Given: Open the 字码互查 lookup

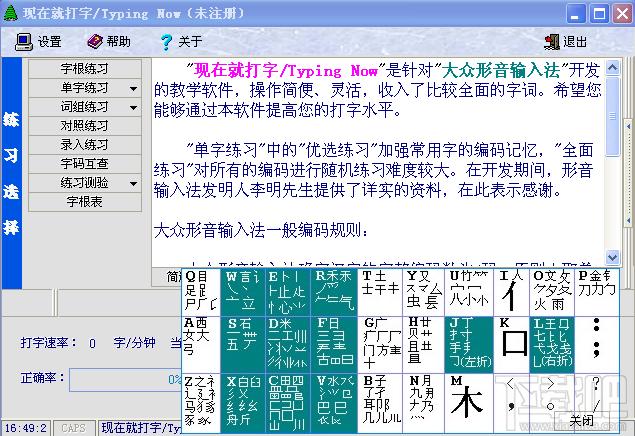Looking at the screenshot, I should coord(85,164).
